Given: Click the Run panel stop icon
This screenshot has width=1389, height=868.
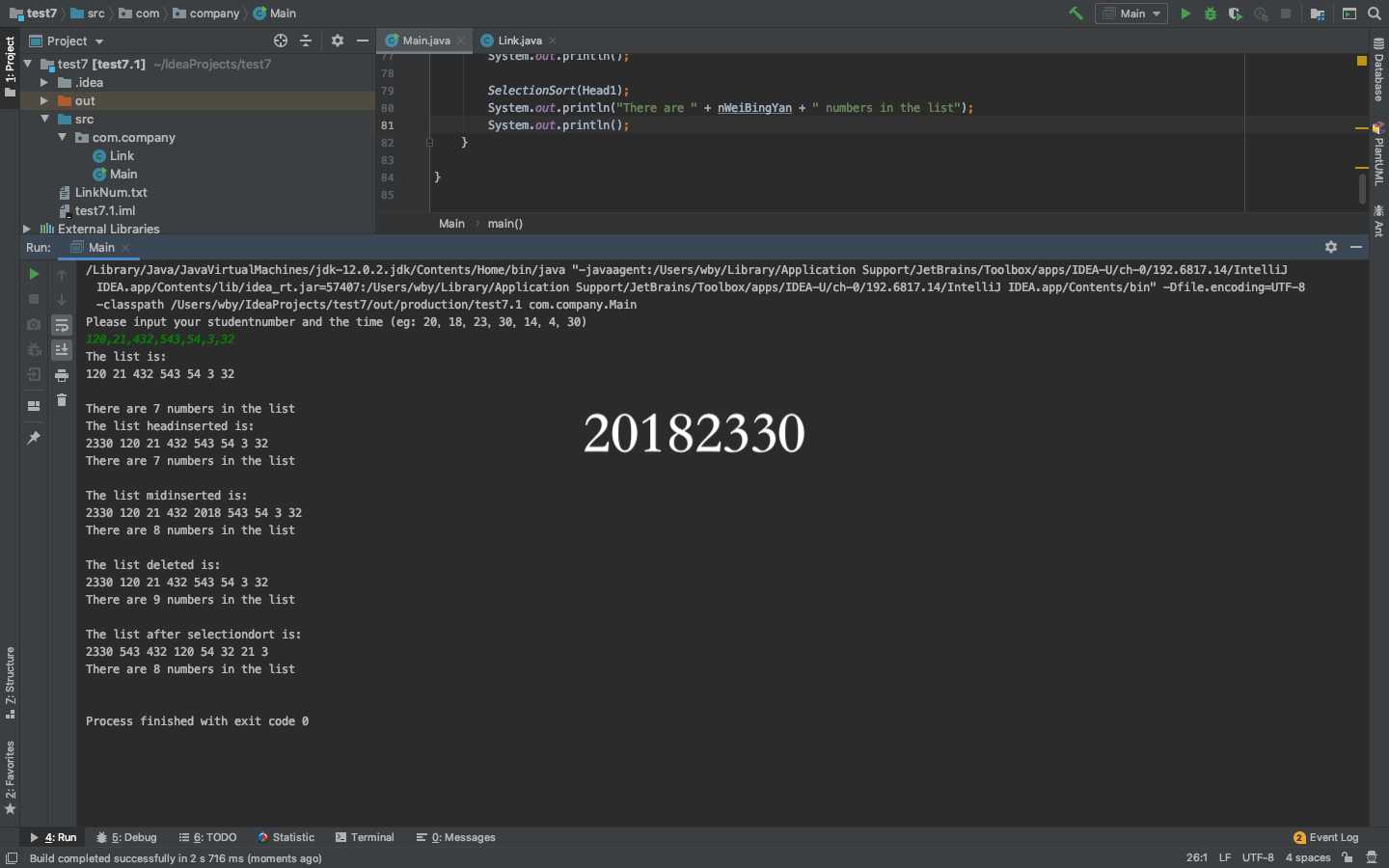Looking at the screenshot, I should [x=34, y=300].
